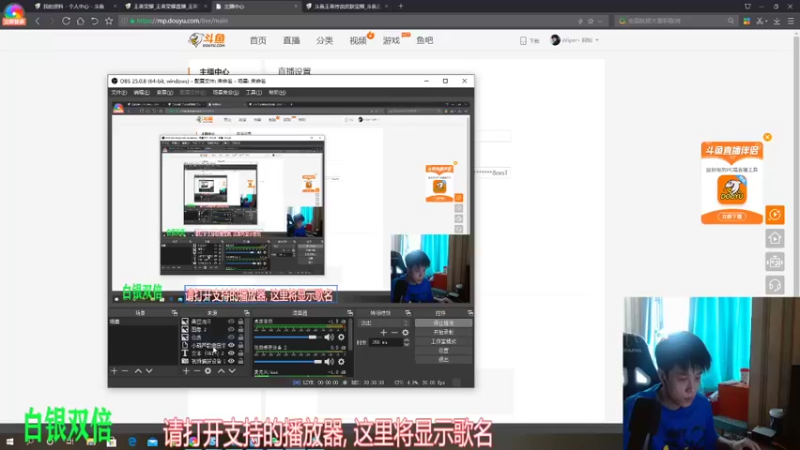Move scene up with the arrow under Scenes list
800x450 pixels.
click(x=138, y=371)
